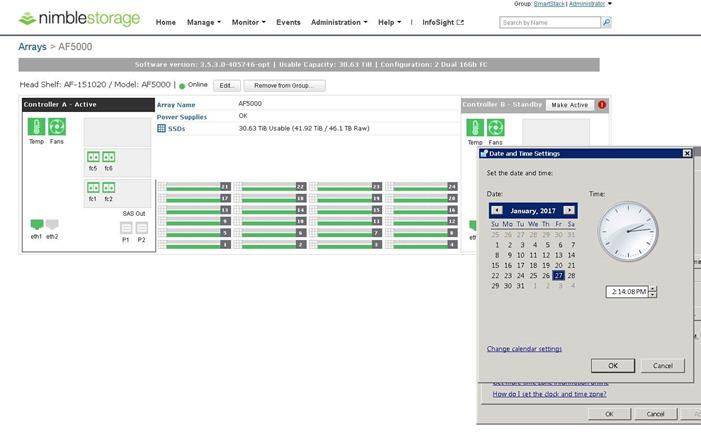701x445 pixels.
Task: Open Events menu item
Action: point(288,22)
